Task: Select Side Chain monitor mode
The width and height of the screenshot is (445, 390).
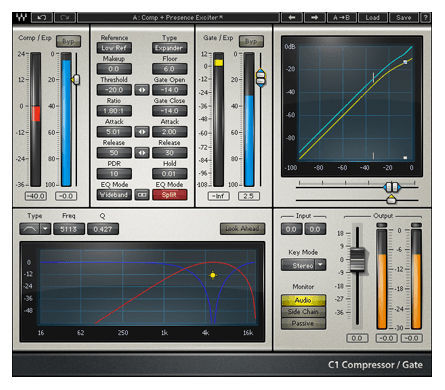Action: pos(303,312)
